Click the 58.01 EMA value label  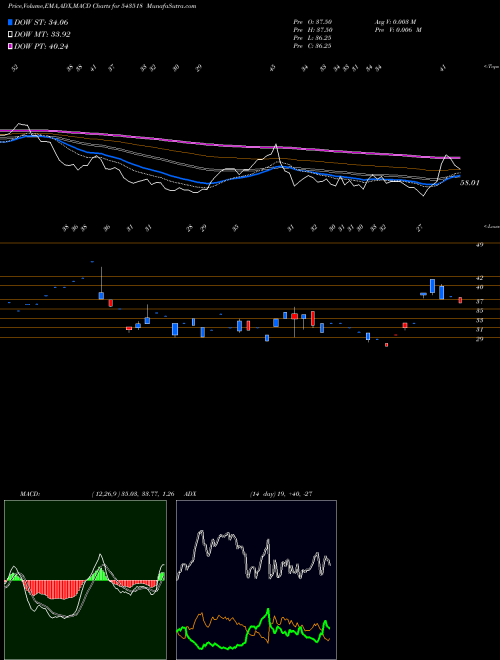point(470,183)
